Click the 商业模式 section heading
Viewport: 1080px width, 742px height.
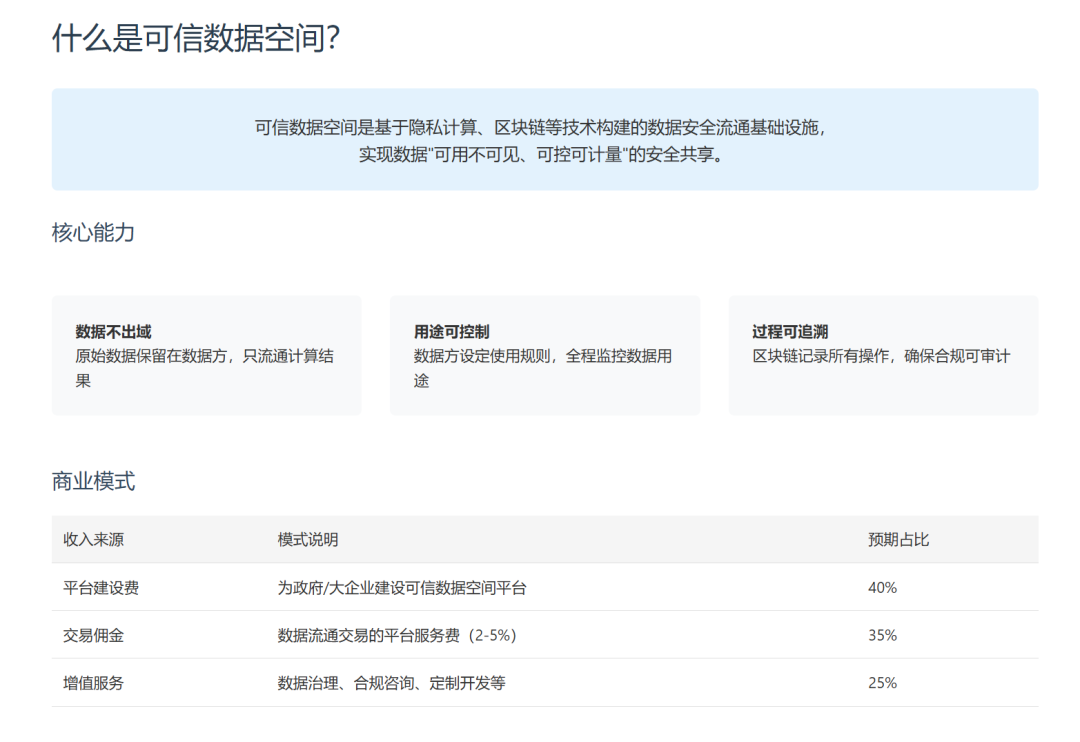coord(93,481)
